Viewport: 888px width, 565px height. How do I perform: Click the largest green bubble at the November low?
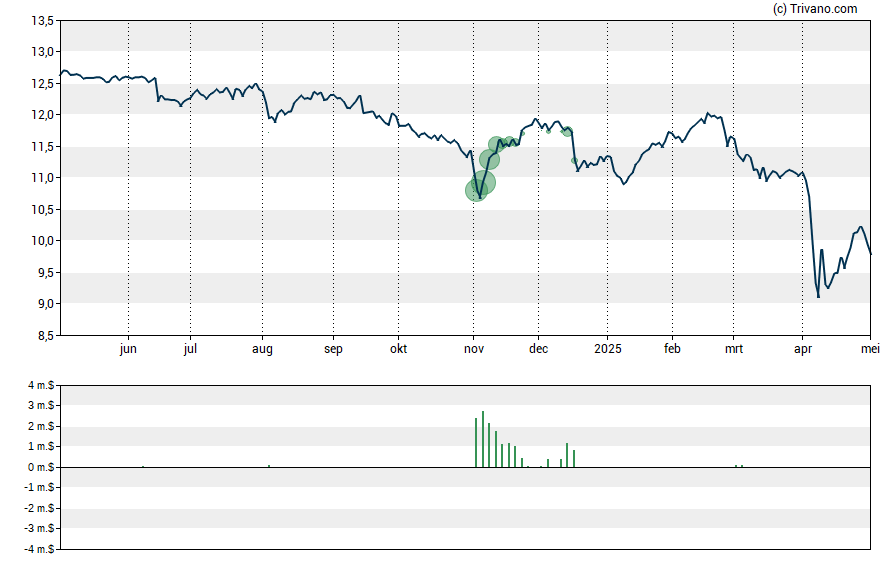(484, 182)
